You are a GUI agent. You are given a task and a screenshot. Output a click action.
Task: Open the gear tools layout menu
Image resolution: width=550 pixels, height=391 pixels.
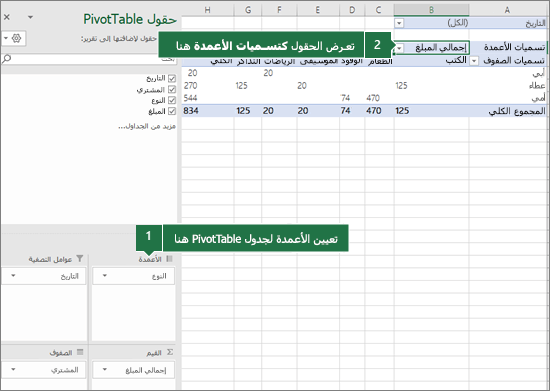[13, 38]
